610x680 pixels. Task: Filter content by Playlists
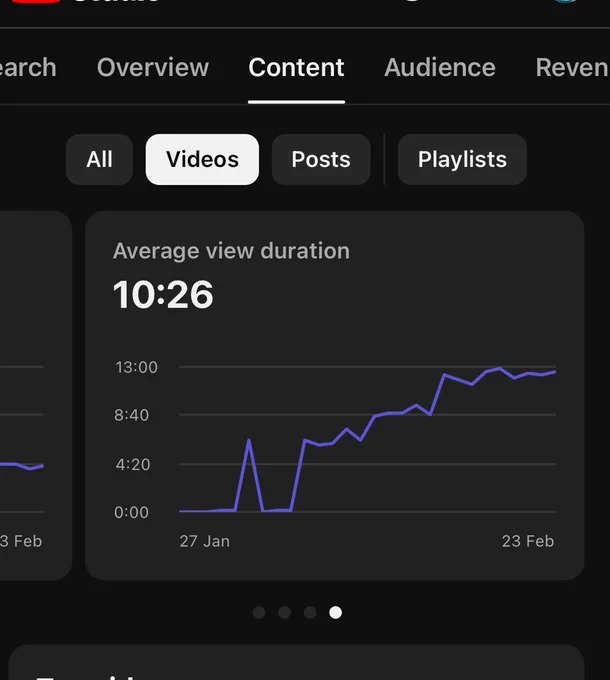click(x=462, y=159)
